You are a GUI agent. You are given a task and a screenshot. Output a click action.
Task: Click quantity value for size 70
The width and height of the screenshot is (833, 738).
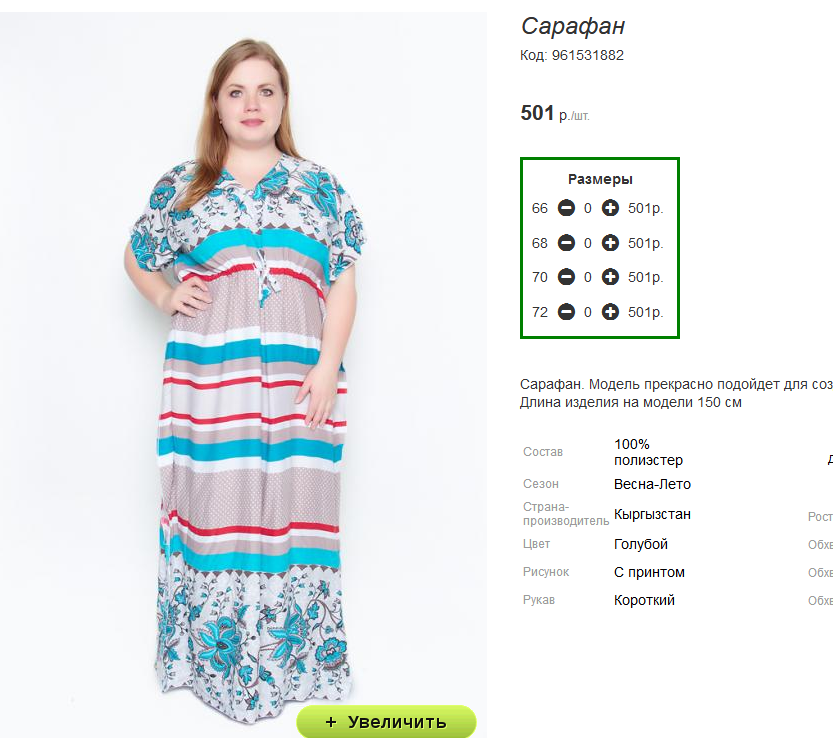point(588,277)
